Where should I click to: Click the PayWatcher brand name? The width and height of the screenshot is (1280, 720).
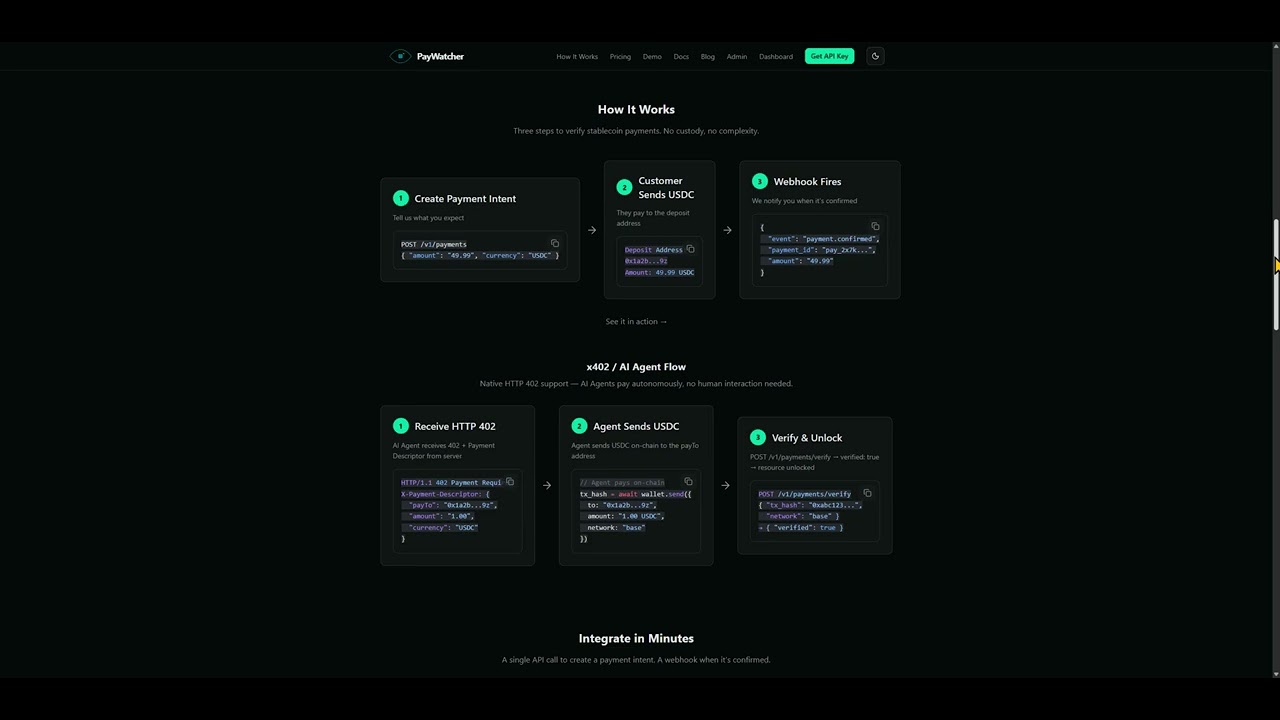440,56
